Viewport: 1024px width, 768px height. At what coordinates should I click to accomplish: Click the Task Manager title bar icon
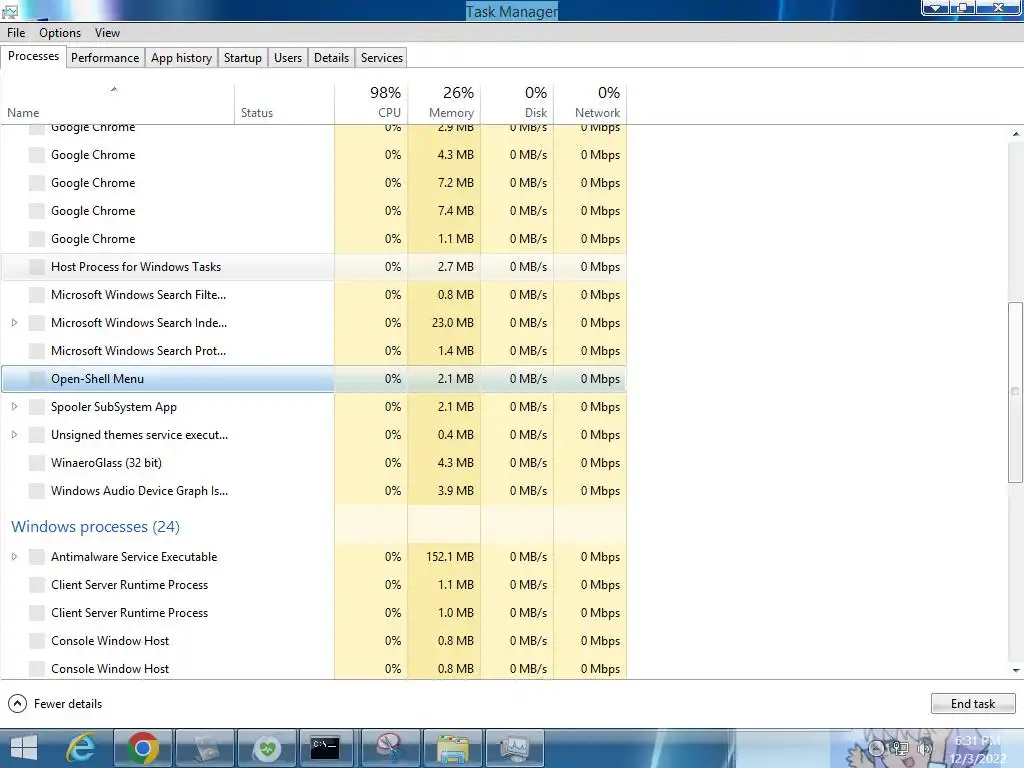[9, 11]
